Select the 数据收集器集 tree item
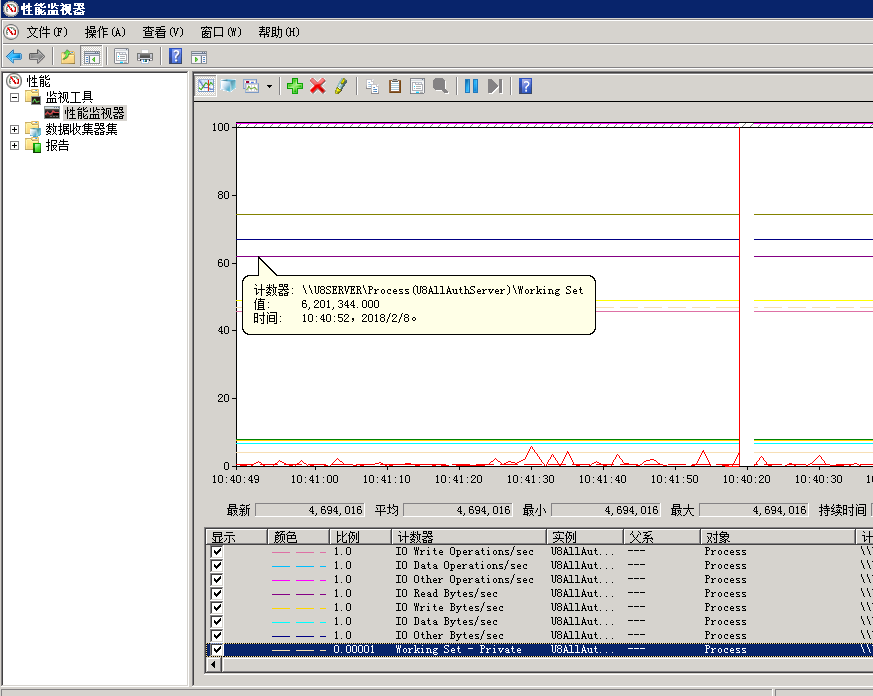873x696 pixels. (81, 130)
